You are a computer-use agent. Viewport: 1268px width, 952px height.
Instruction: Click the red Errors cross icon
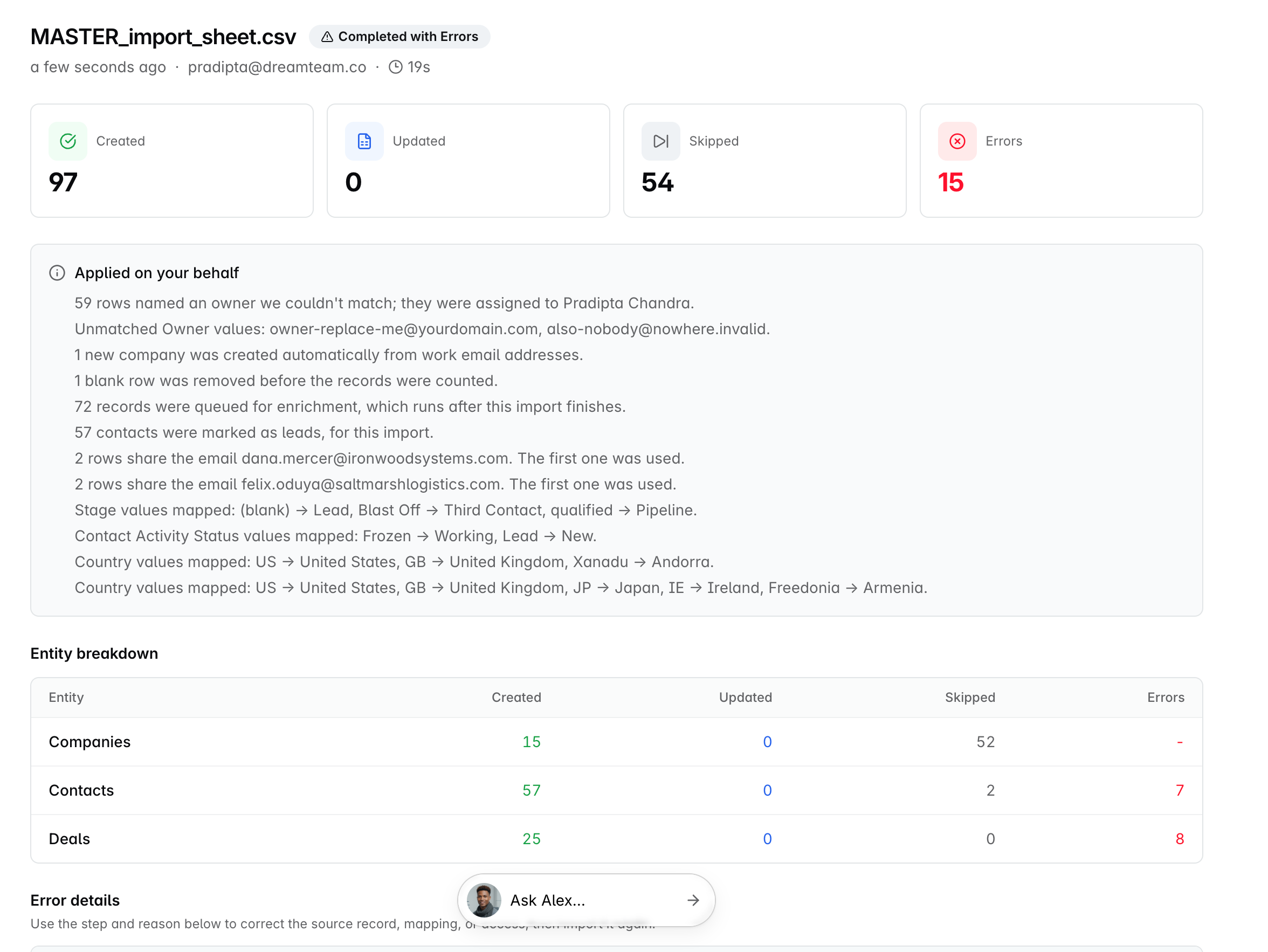957,141
